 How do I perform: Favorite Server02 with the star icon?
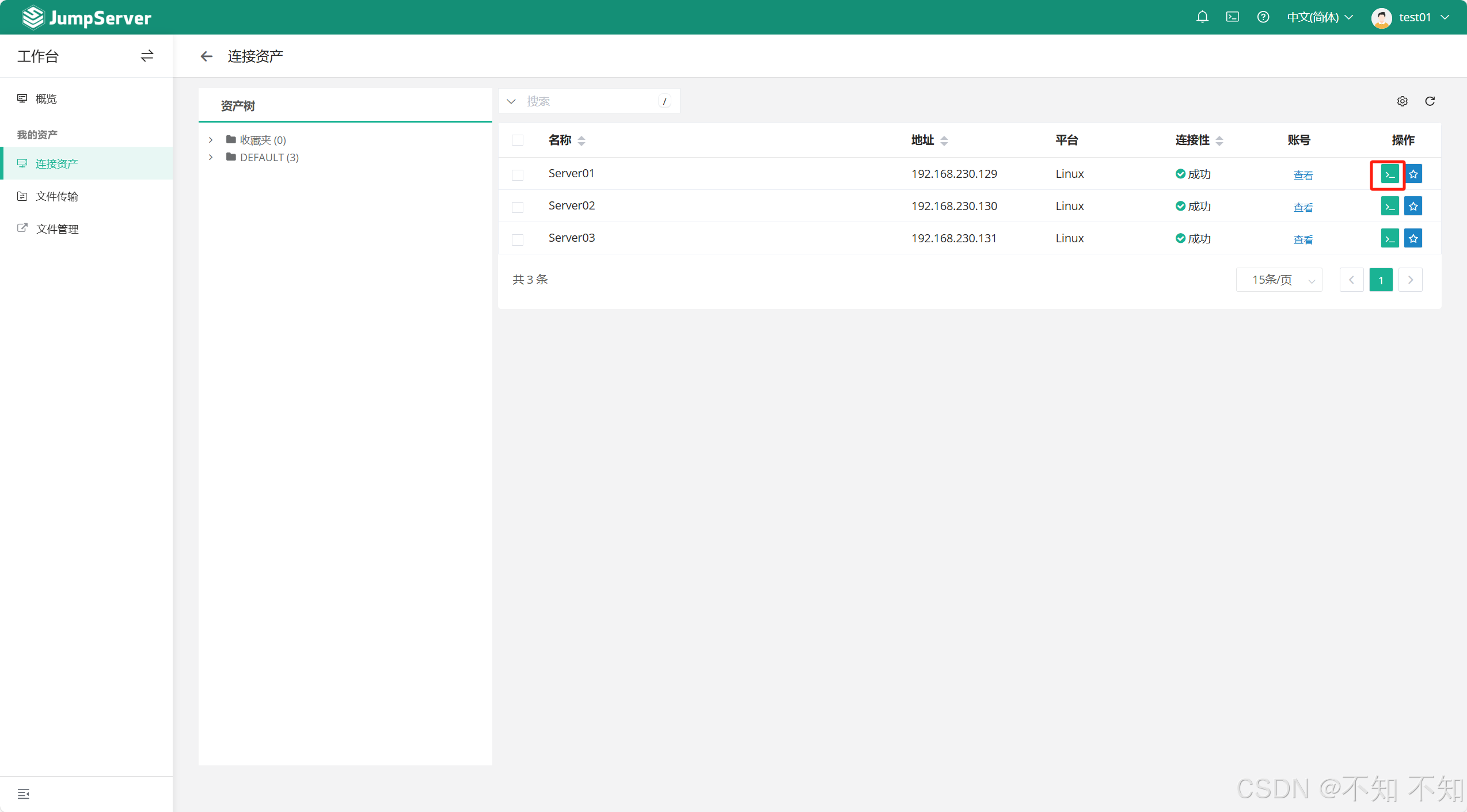(1413, 206)
